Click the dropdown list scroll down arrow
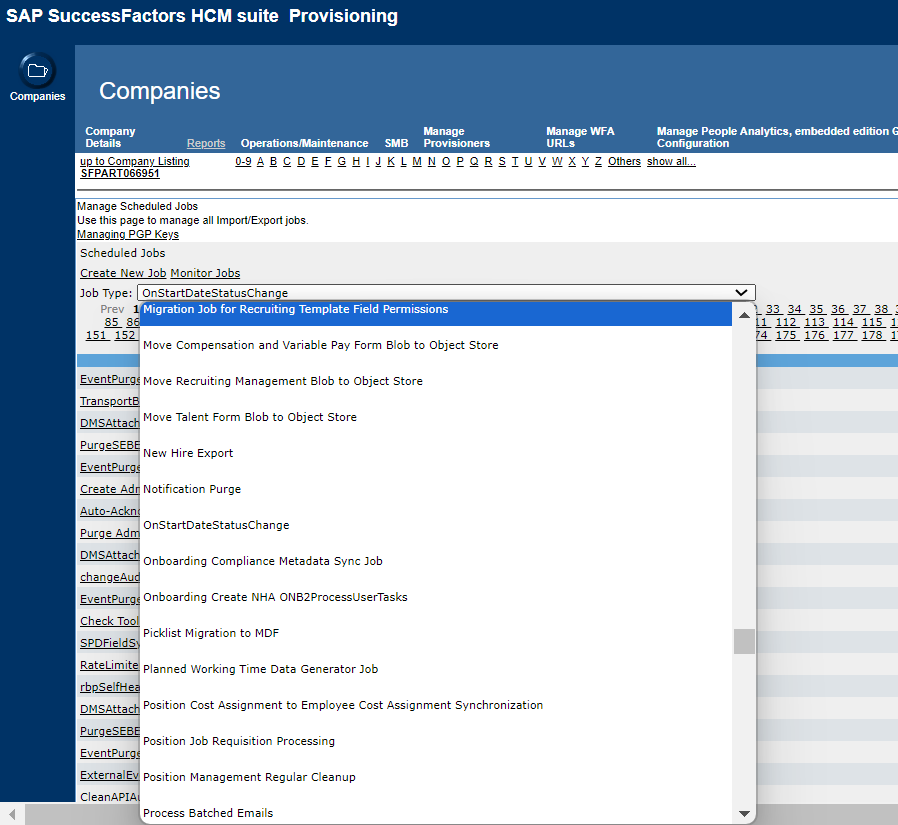Screen dimensions: 898x825 [744, 814]
